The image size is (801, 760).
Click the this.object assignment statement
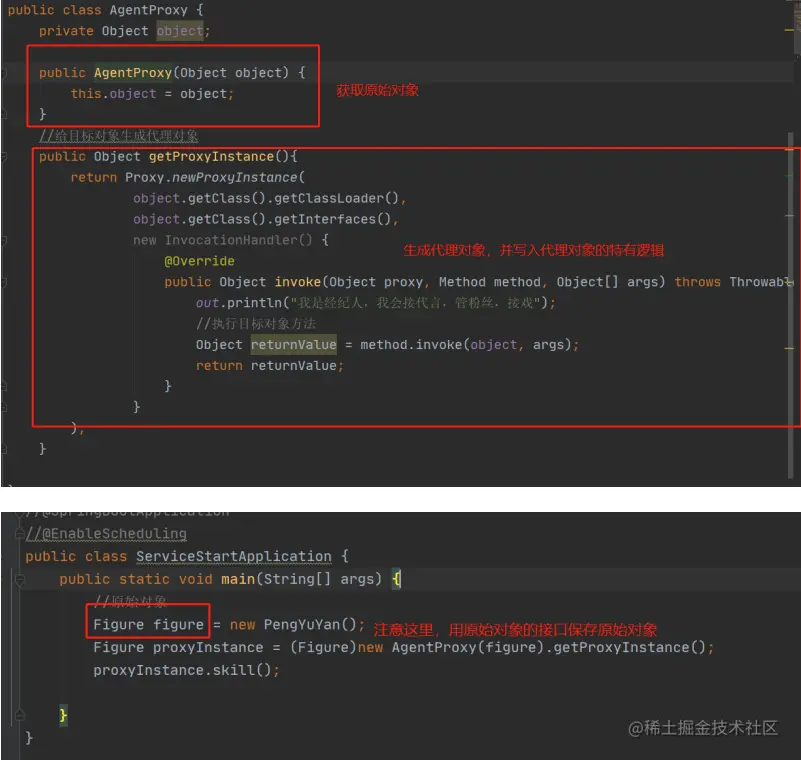click(152, 94)
